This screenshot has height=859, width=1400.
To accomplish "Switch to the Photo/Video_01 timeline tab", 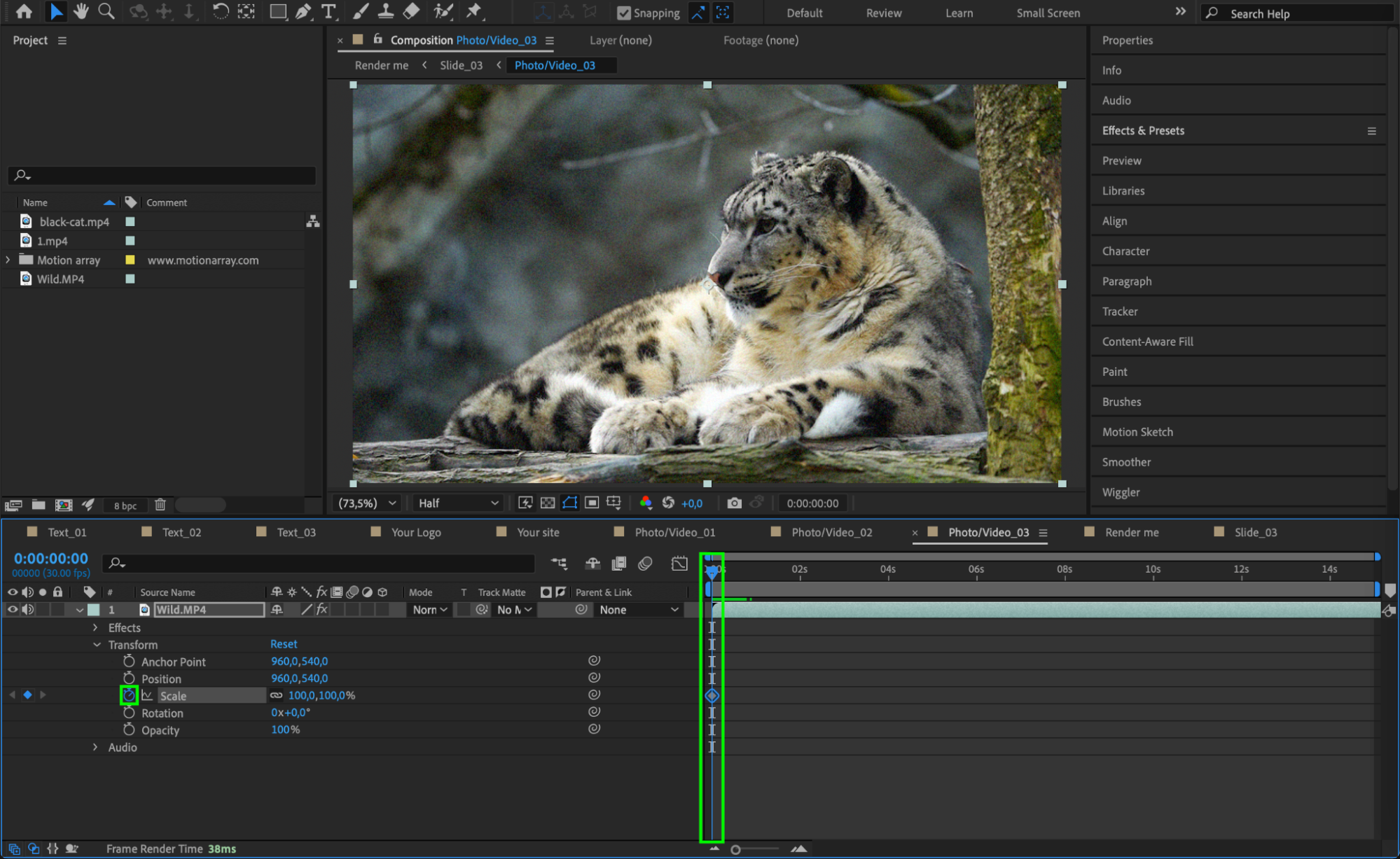I will coord(674,532).
